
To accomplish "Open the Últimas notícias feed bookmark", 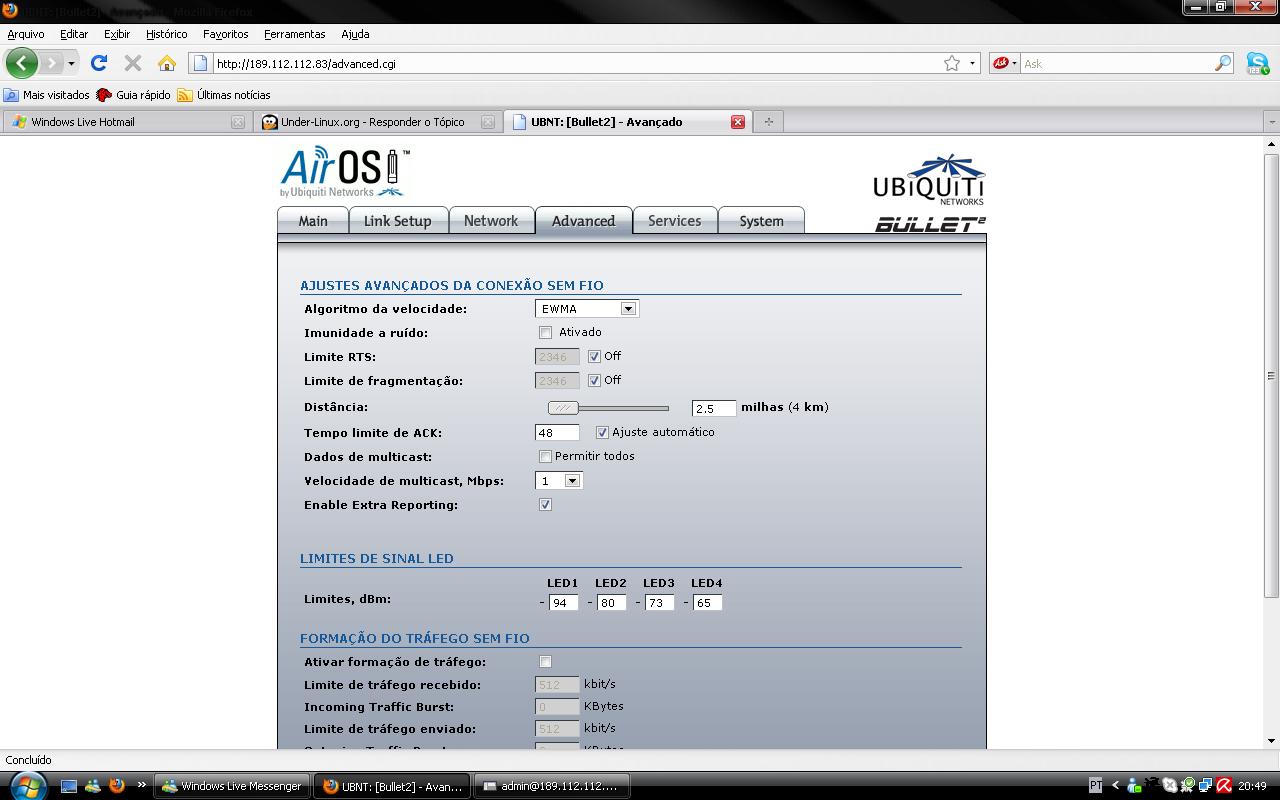I will 224,95.
